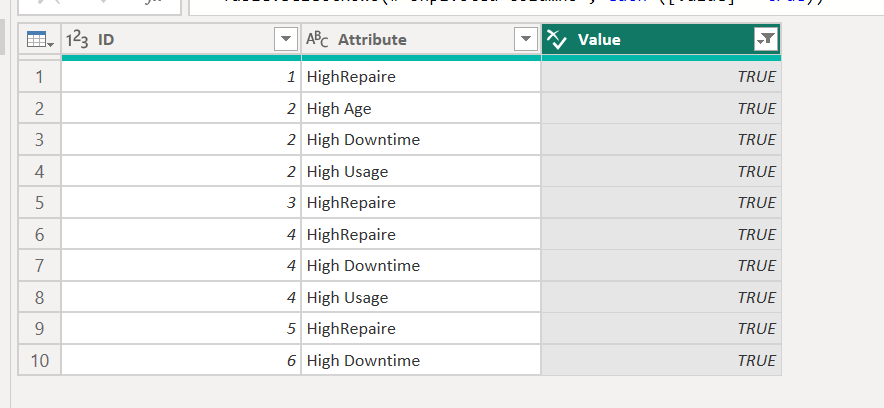The image size is (884, 408).
Task: Click the Value column true/false type icon
Action: pos(557,39)
